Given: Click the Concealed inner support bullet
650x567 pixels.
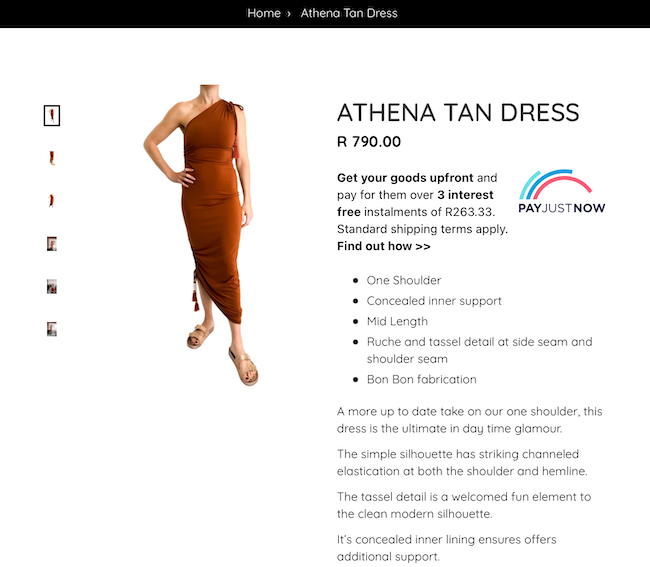Looking at the screenshot, I should 434,301.
